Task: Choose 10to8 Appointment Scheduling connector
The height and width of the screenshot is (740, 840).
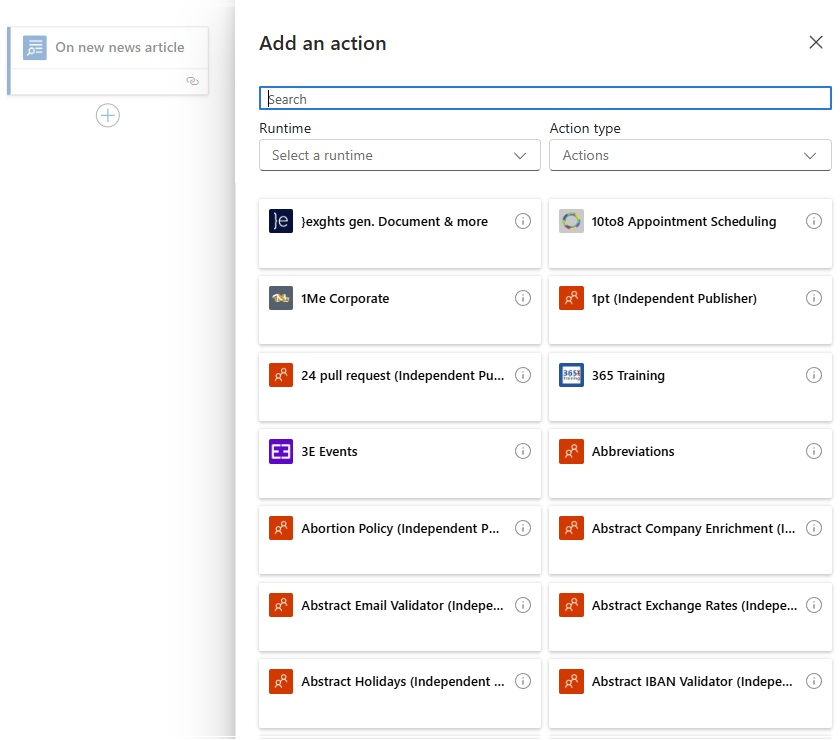Action: 690,234
